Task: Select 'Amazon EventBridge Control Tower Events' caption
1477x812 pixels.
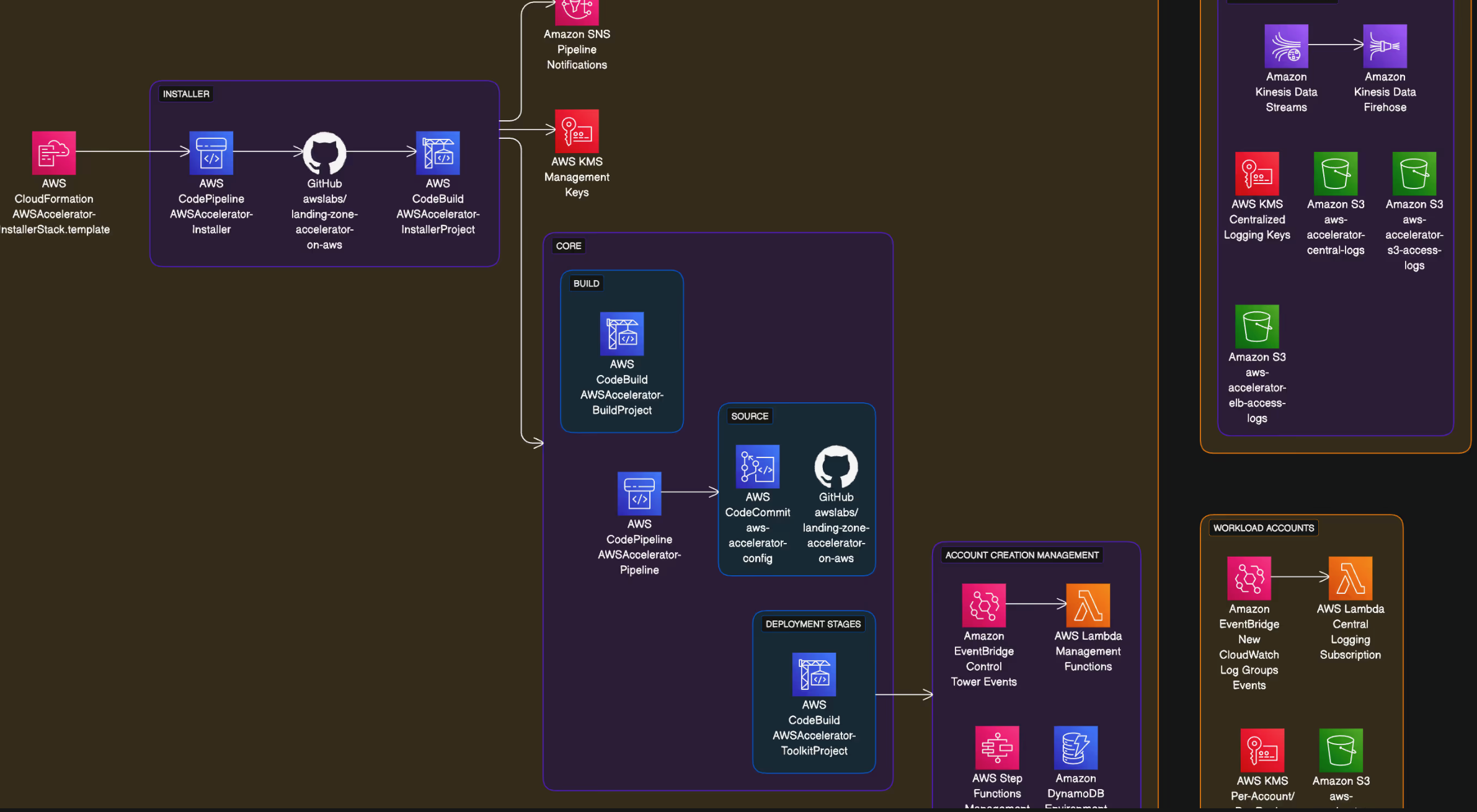Action: coord(984,659)
